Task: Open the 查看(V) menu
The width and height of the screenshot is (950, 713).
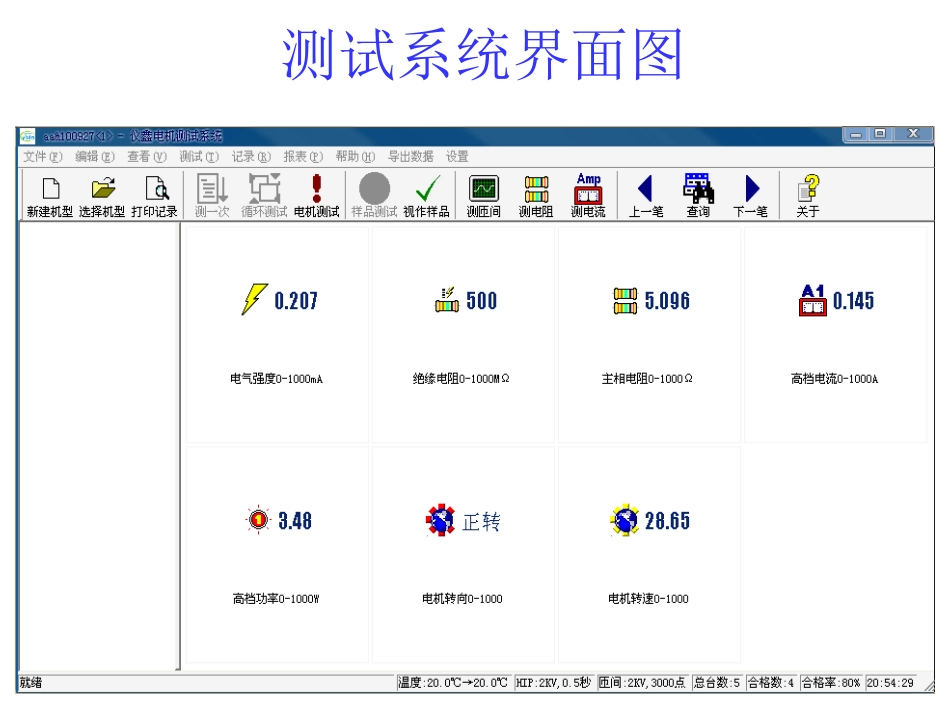Action: pos(147,157)
